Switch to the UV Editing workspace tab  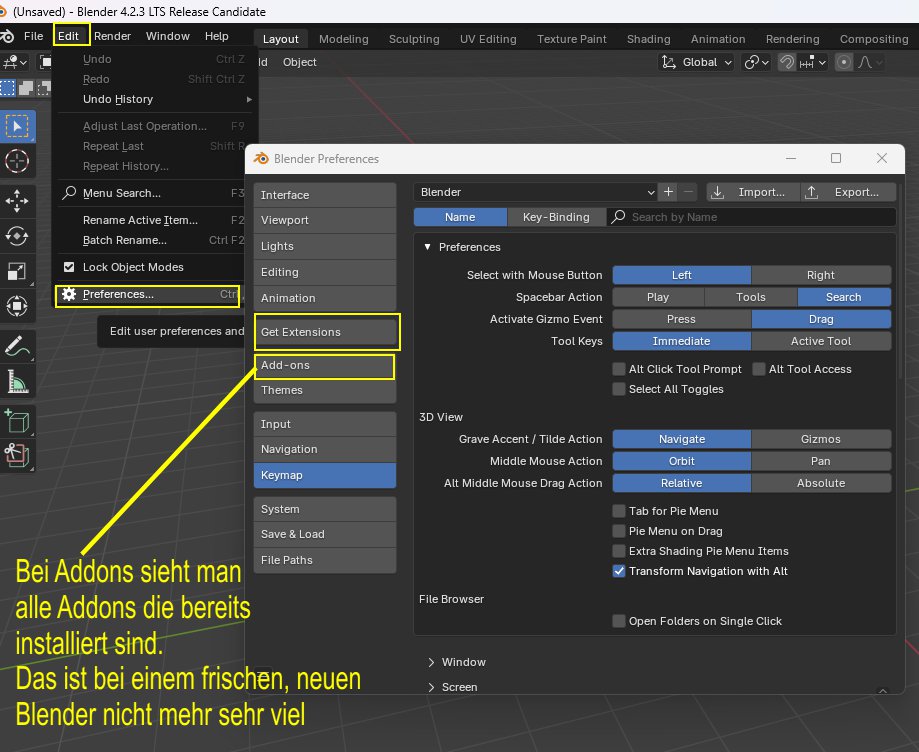point(488,39)
